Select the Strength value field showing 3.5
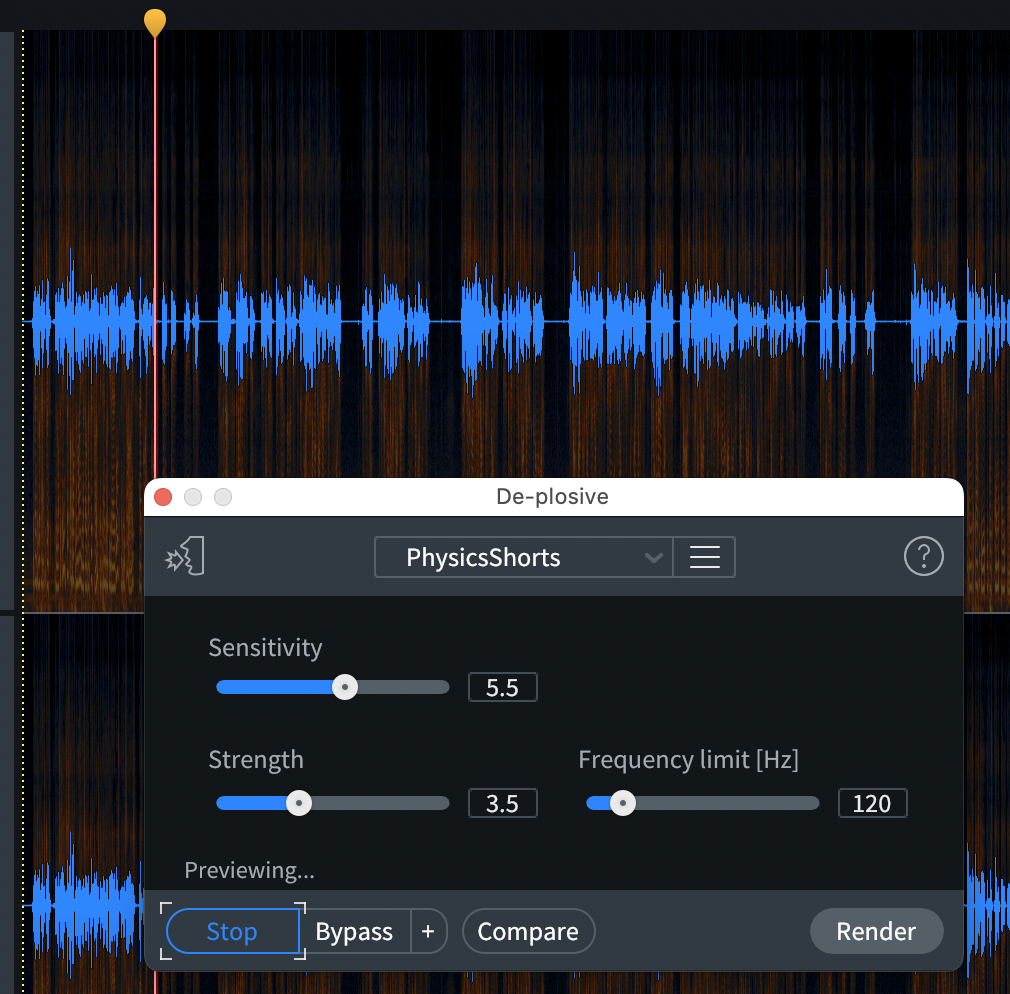The image size is (1010, 994). coord(502,804)
